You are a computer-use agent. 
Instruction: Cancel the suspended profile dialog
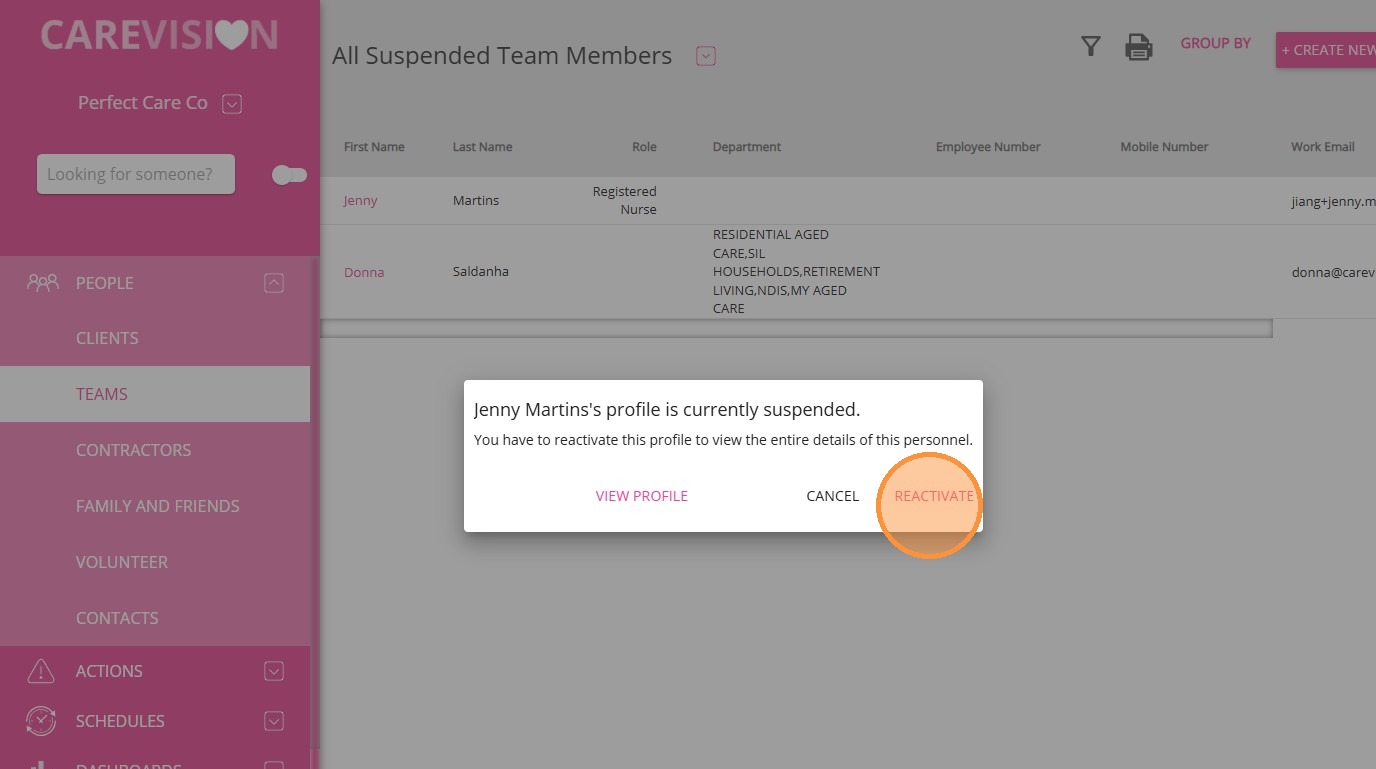(832, 496)
